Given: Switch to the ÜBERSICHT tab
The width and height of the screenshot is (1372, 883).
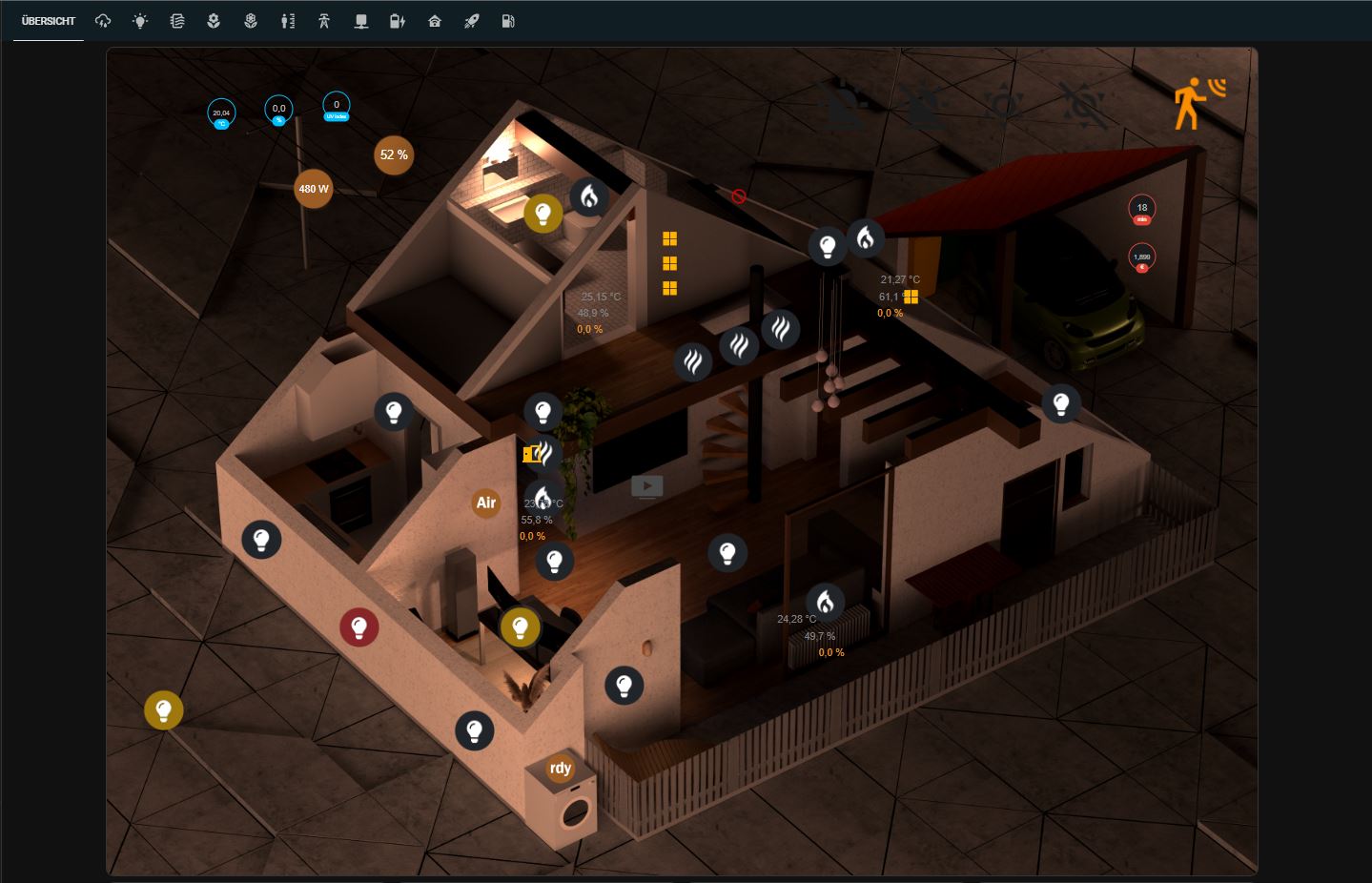Looking at the screenshot, I should 48,20.
